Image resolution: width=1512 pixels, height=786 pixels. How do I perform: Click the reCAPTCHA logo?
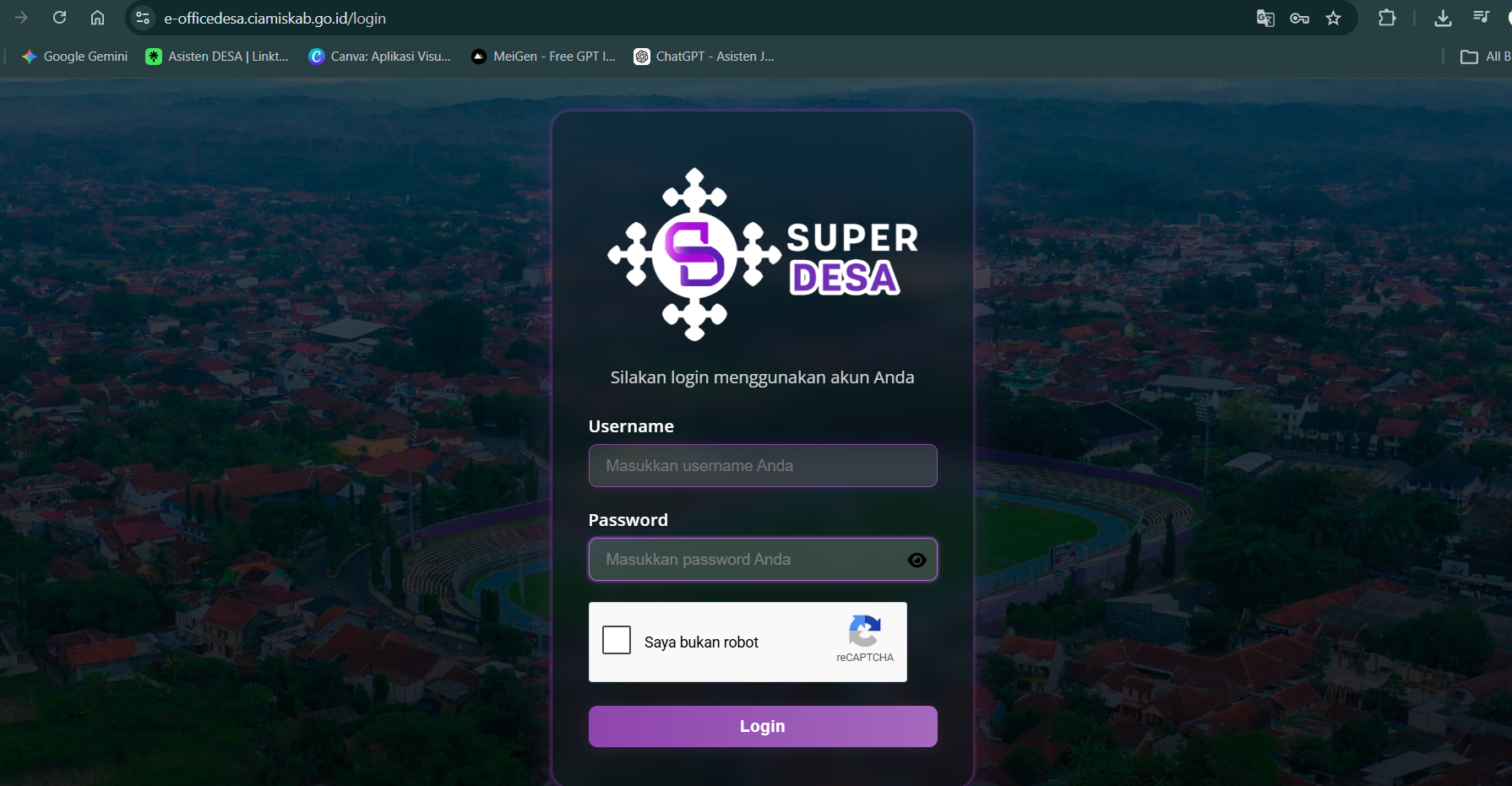(865, 632)
